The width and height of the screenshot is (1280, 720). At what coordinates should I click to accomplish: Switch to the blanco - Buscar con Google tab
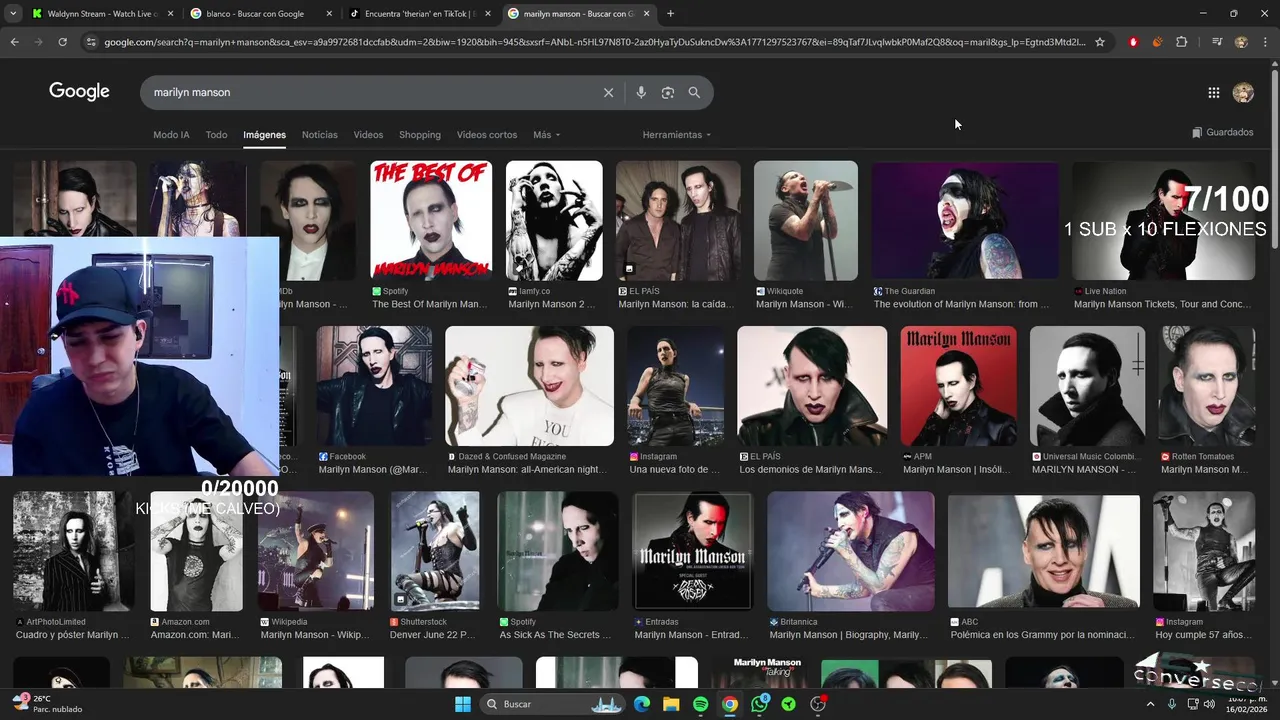click(x=260, y=14)
